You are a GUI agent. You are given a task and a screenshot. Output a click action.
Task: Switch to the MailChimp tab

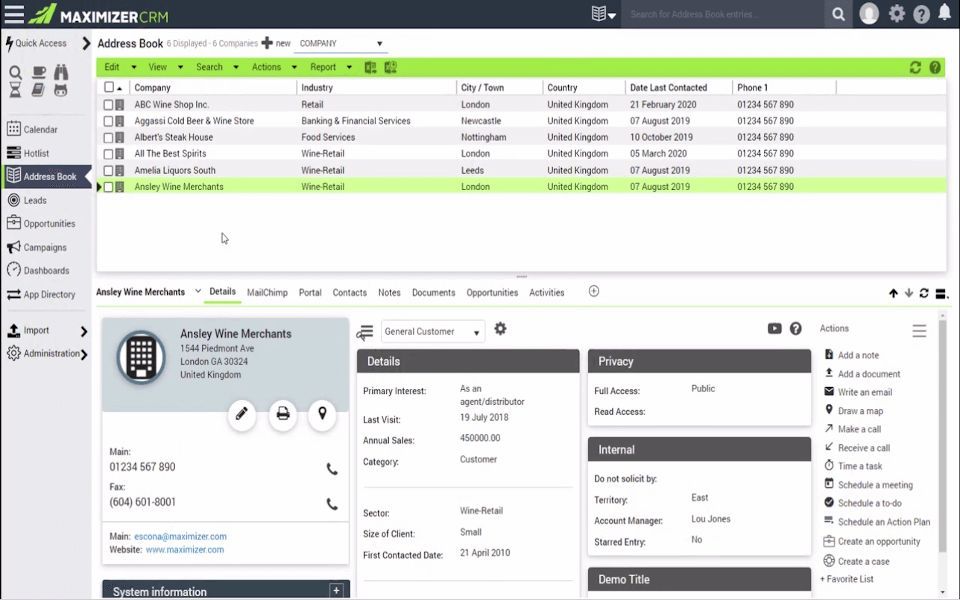click(x=267, y=293)
